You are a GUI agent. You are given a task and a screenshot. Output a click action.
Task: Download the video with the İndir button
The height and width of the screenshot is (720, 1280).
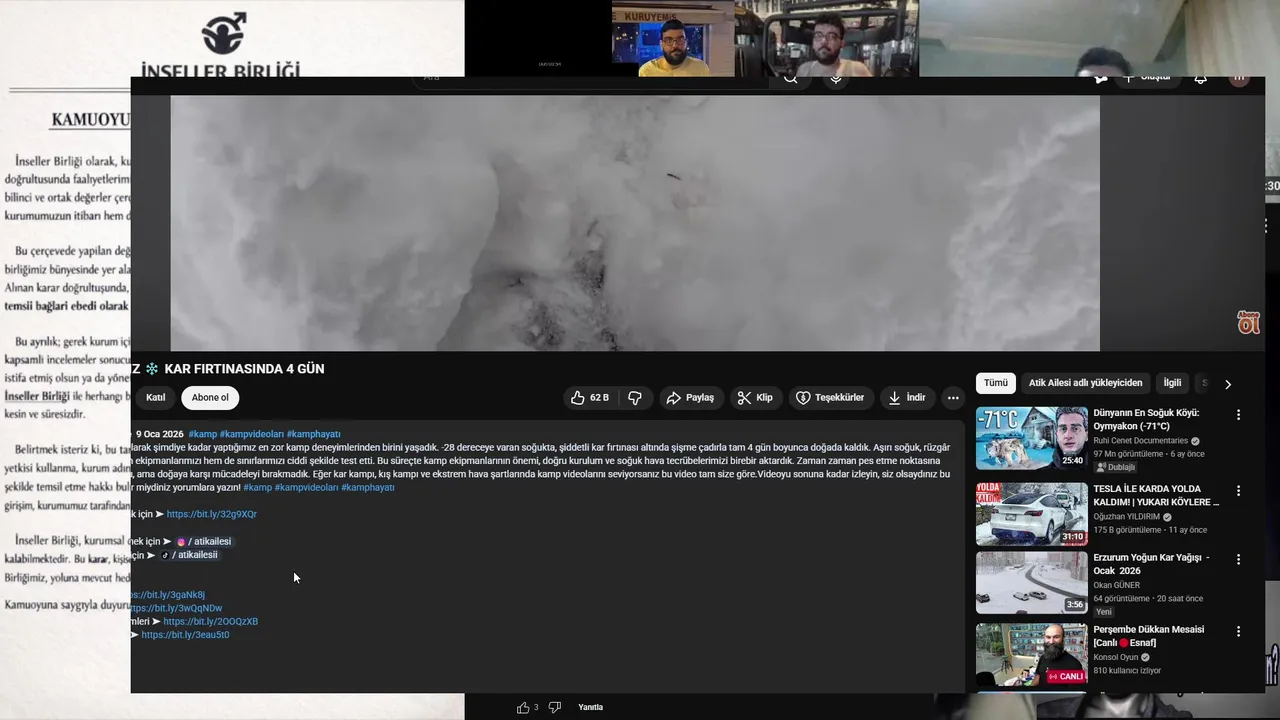tap(907, 398)
